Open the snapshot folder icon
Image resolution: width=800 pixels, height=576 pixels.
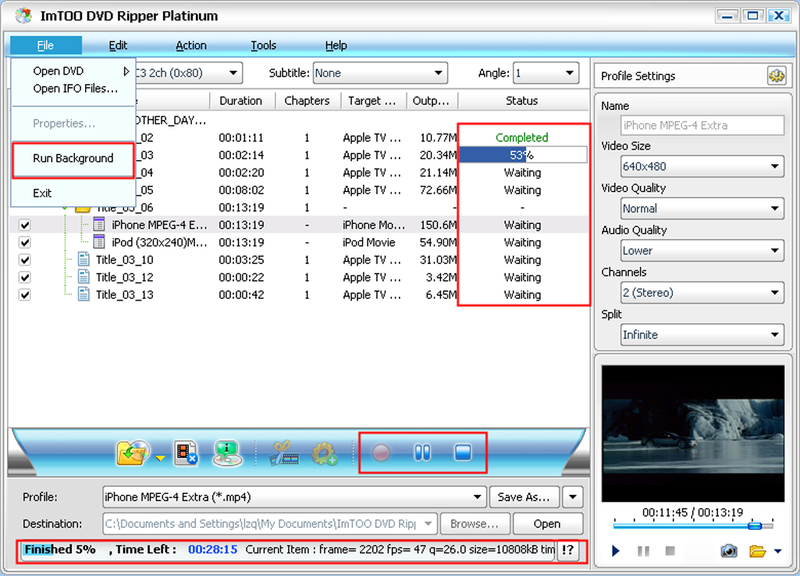[x=758, y=551]
